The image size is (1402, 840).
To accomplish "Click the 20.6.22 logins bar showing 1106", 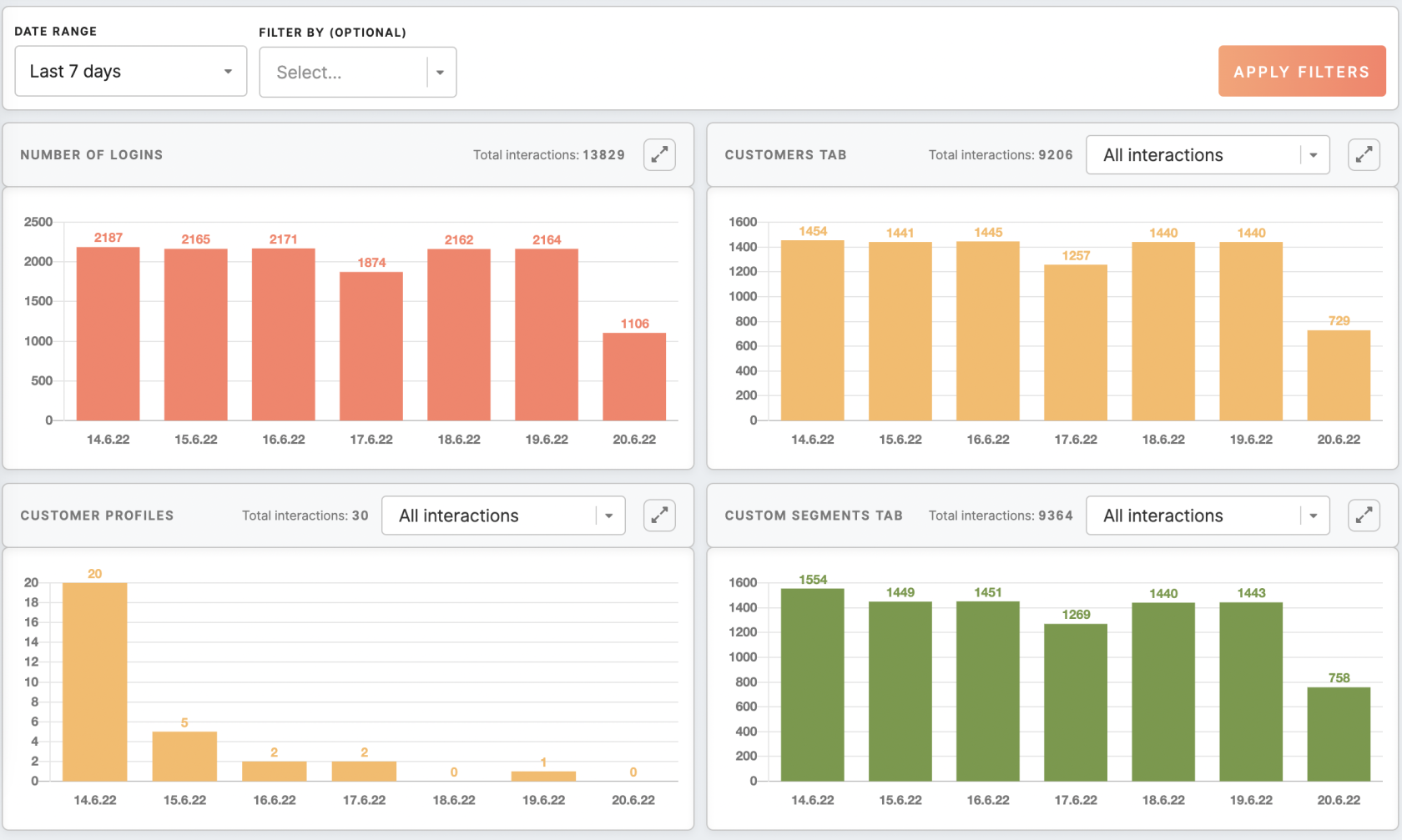I will 634,376.
